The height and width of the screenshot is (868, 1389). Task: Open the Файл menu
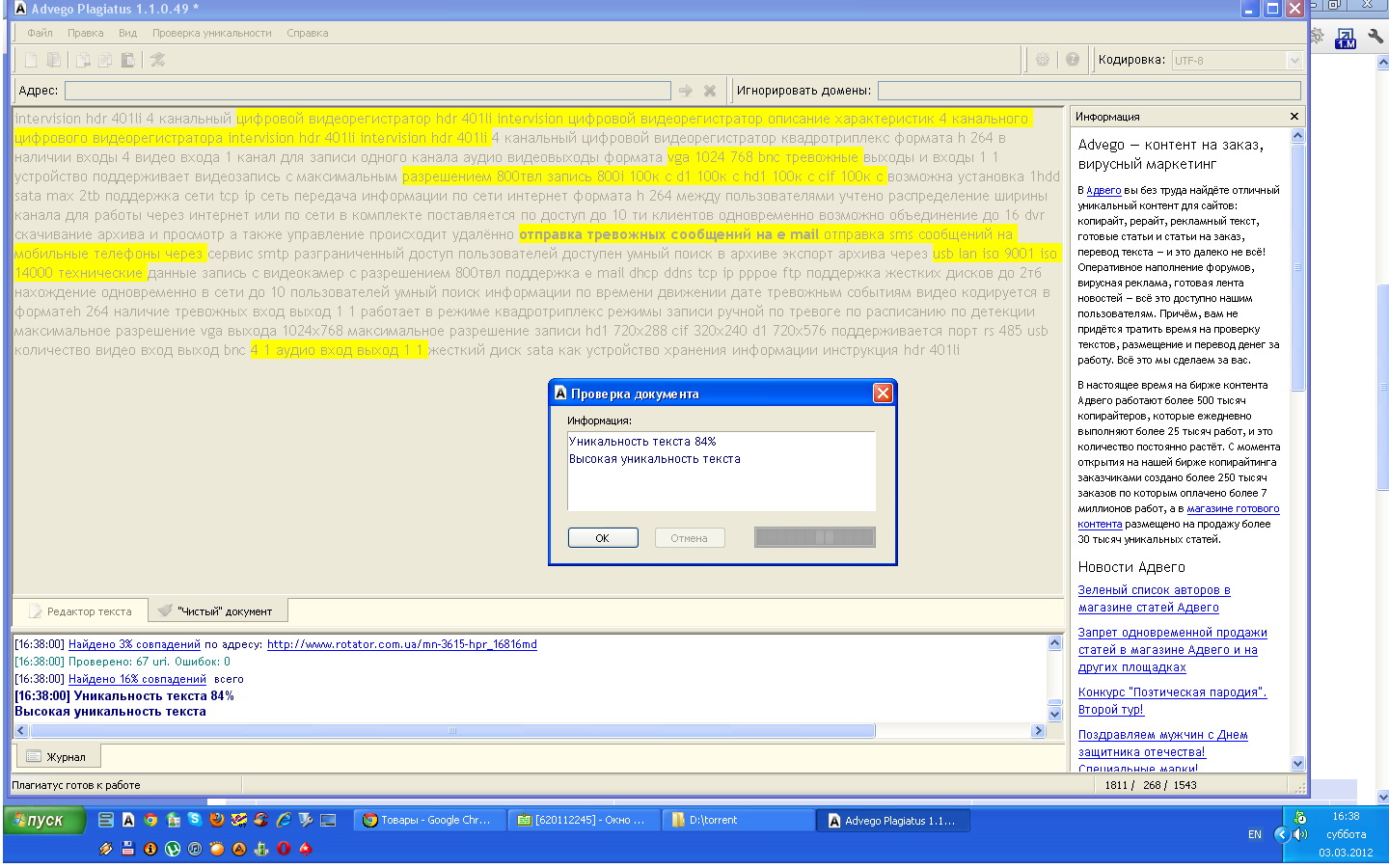click(x=41, y=33)
